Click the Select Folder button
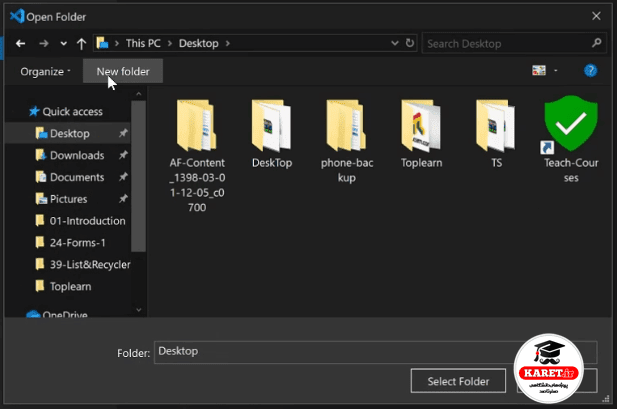The image size is (617, 409). point(458,381)
